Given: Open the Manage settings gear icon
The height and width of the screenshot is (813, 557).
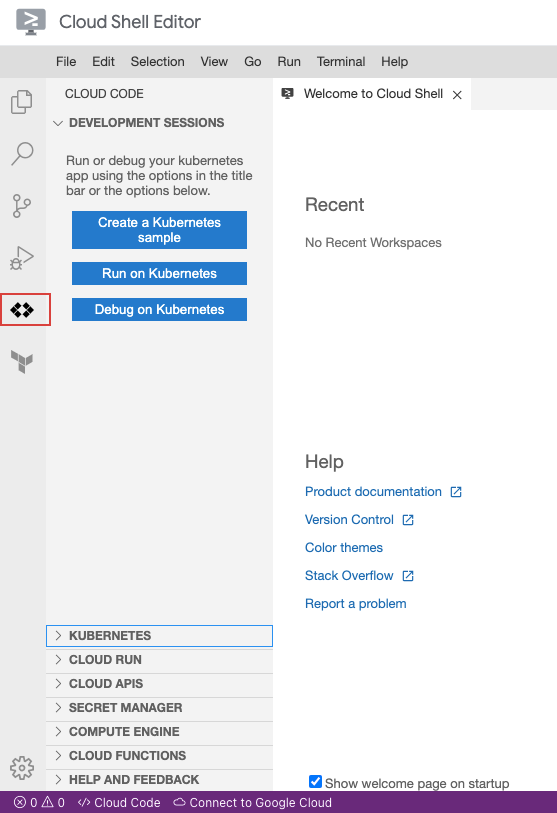Looking at the screenshot, I should pos(22,767).
